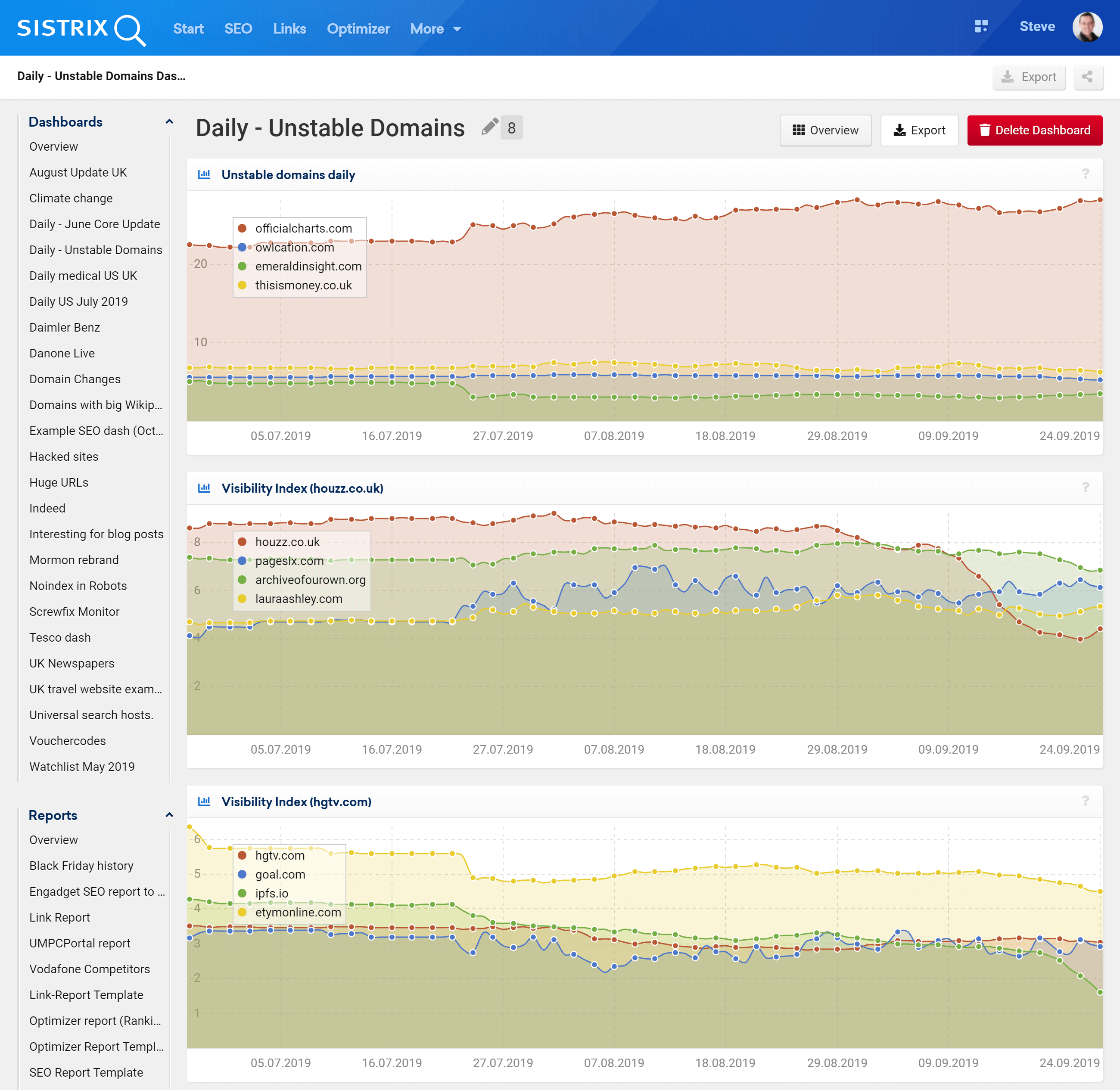The height and width of the screenshot is (1090, 1120).
Task: Click the Reports section heading
Action: [53, 815]
